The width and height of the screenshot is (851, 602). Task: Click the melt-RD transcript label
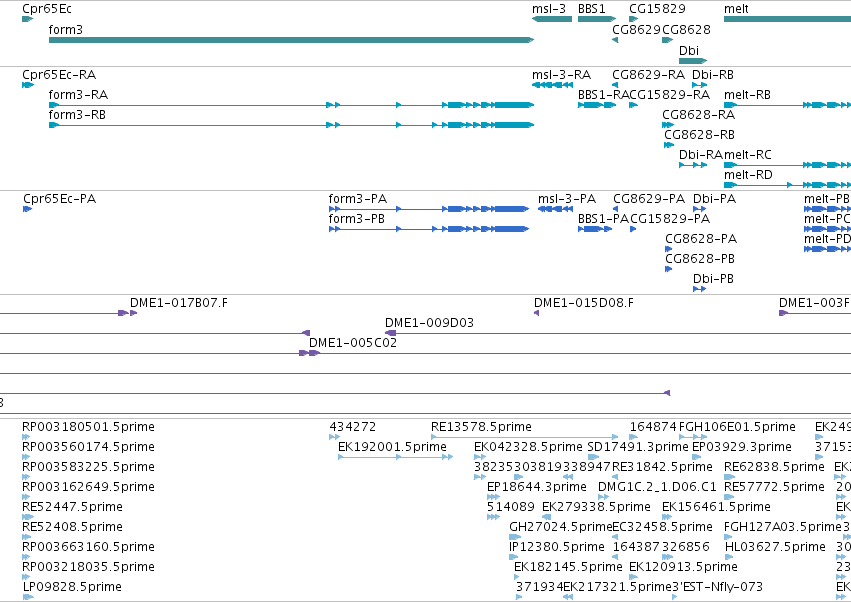click(x=748, y=175)
